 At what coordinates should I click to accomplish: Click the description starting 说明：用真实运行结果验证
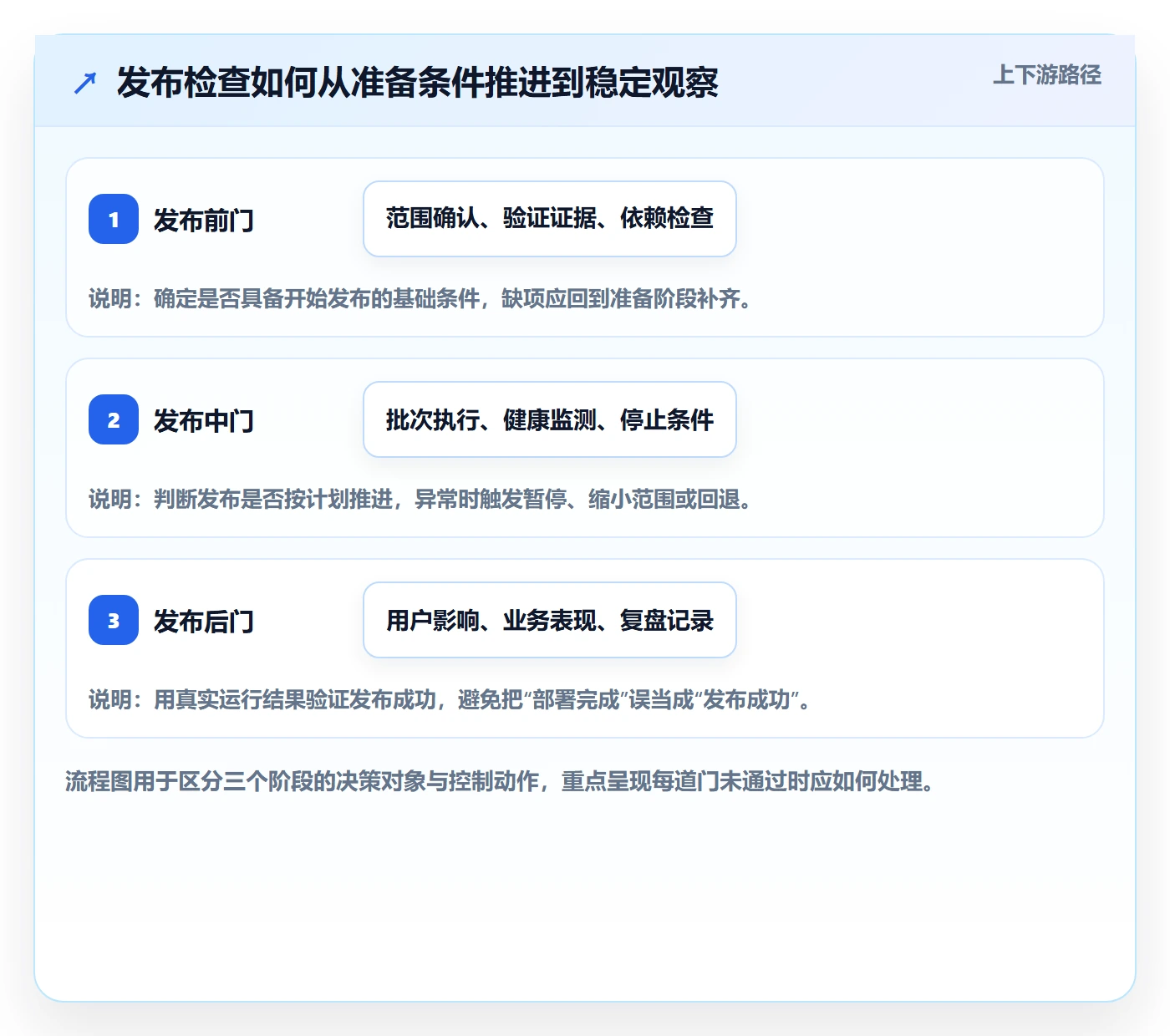[450, 699]
